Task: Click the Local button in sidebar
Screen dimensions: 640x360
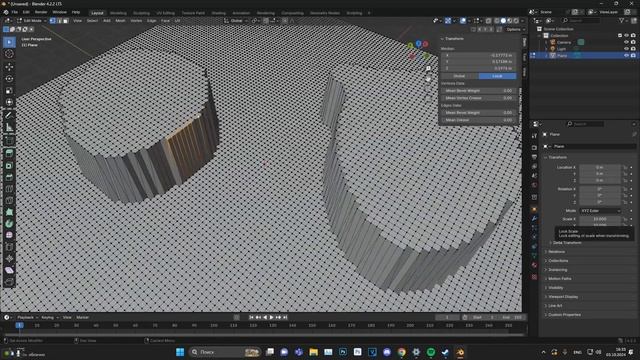Action: coord(497,76)
